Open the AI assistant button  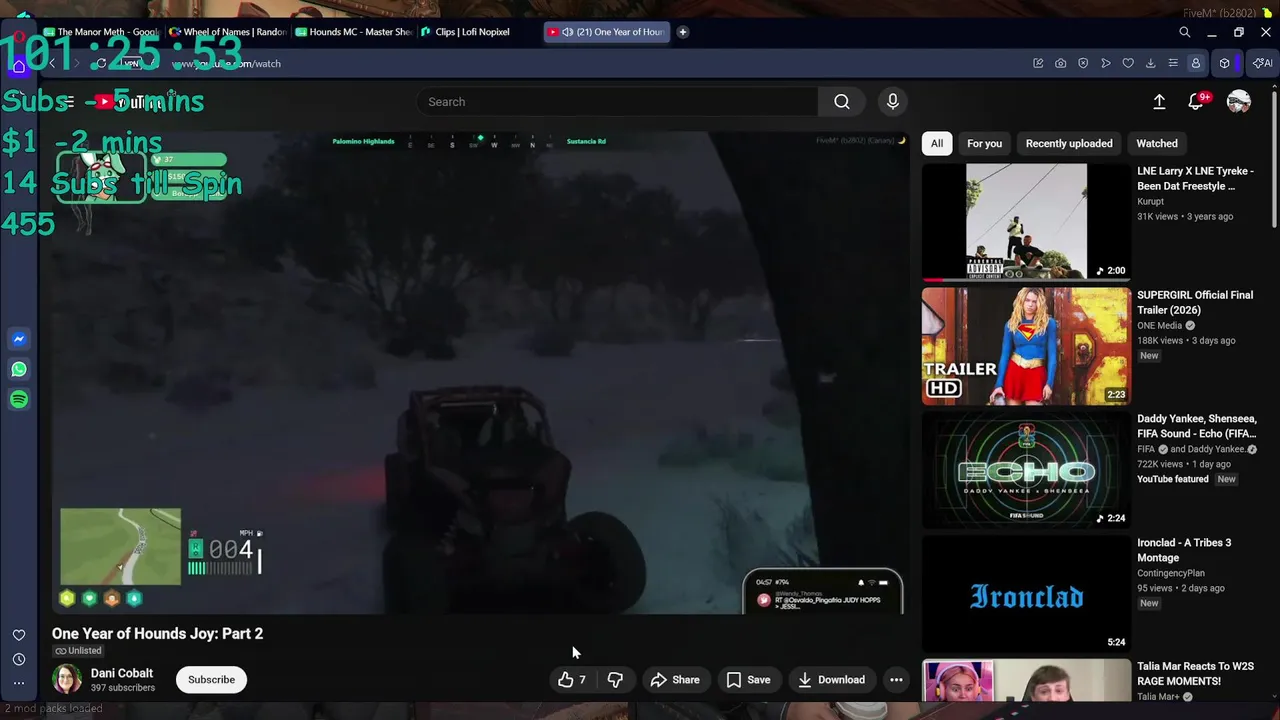(x=1262, y=63)
